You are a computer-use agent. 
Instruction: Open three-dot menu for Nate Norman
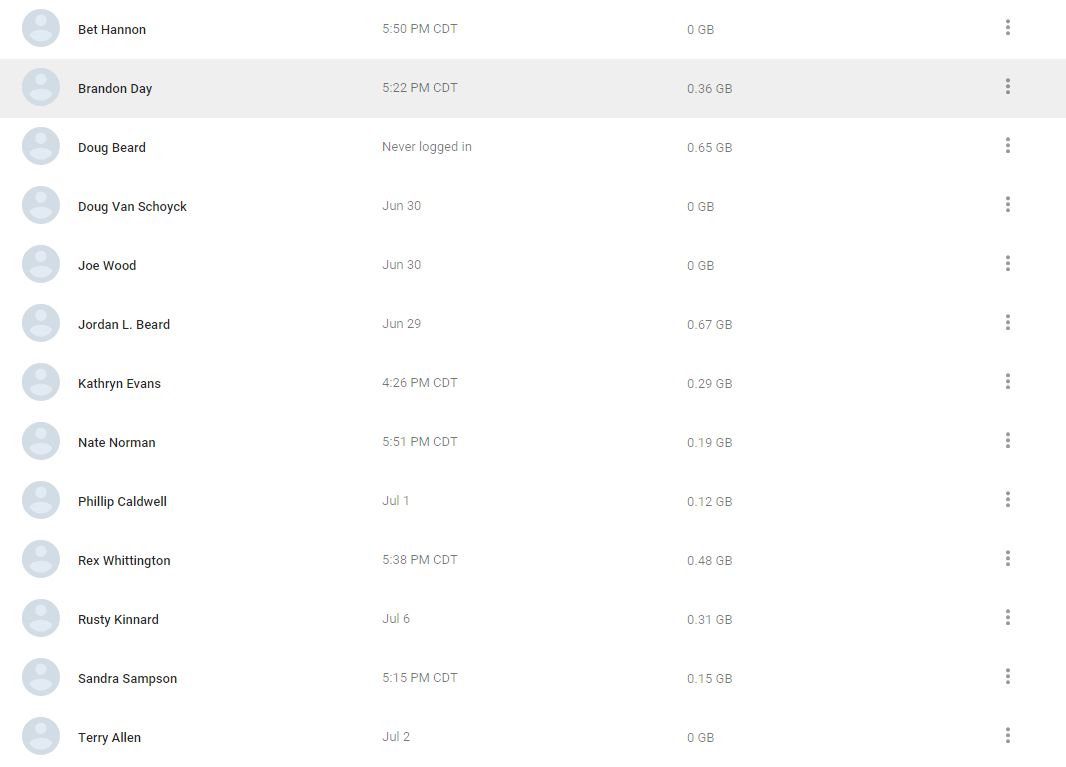1007,441
